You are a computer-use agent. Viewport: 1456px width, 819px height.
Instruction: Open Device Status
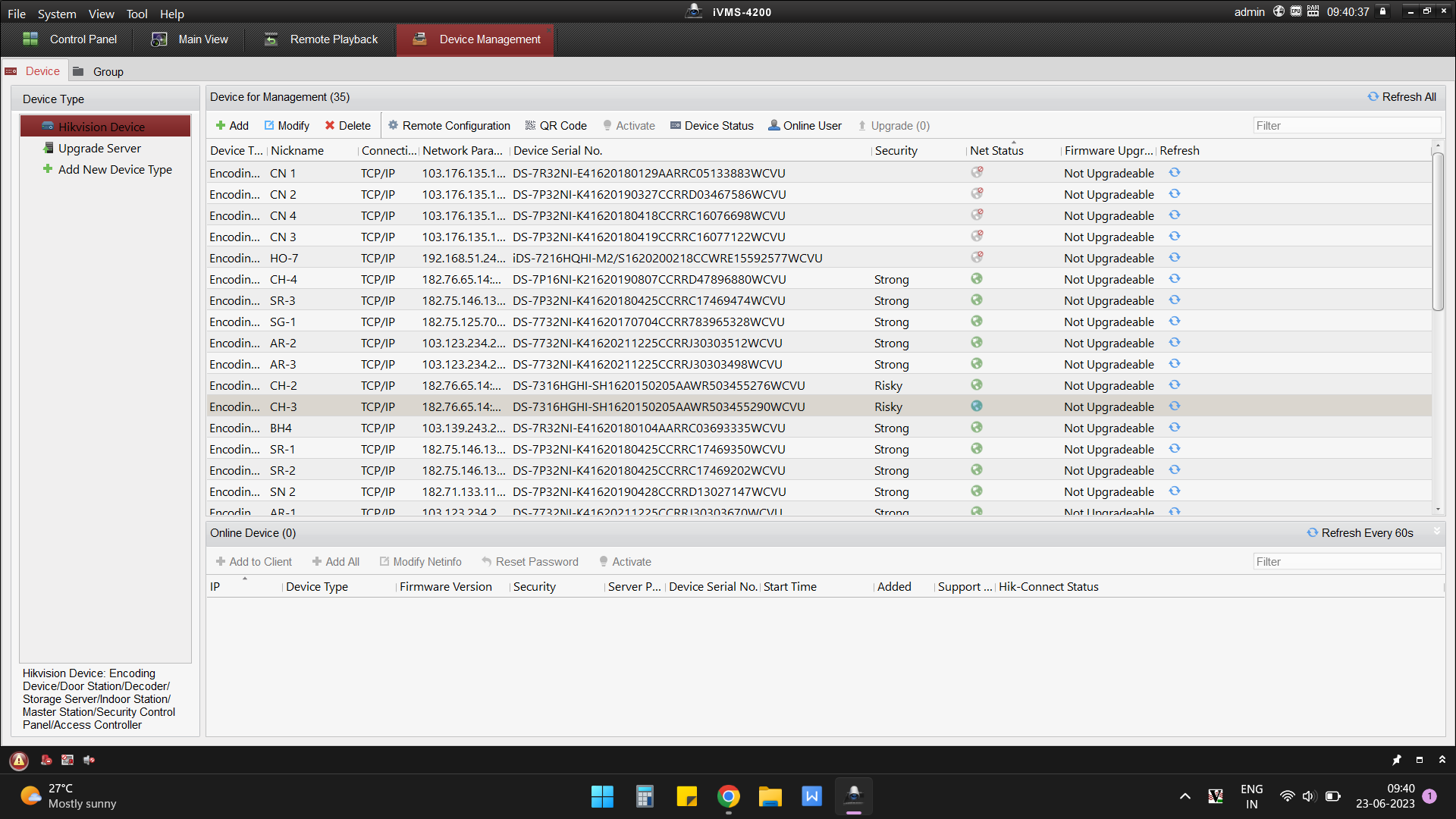[711, 126]
